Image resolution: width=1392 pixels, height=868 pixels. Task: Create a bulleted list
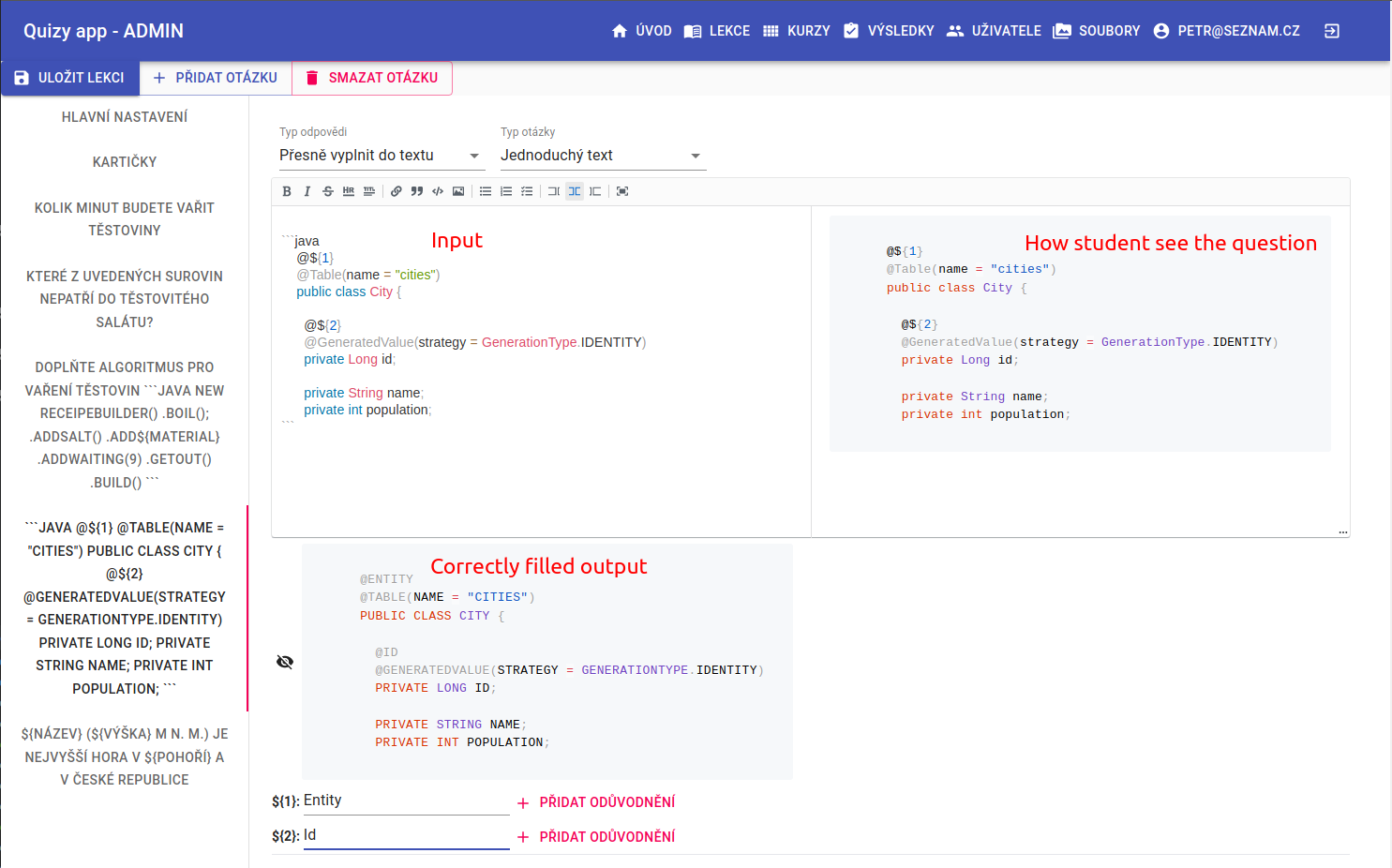point(486,191)
